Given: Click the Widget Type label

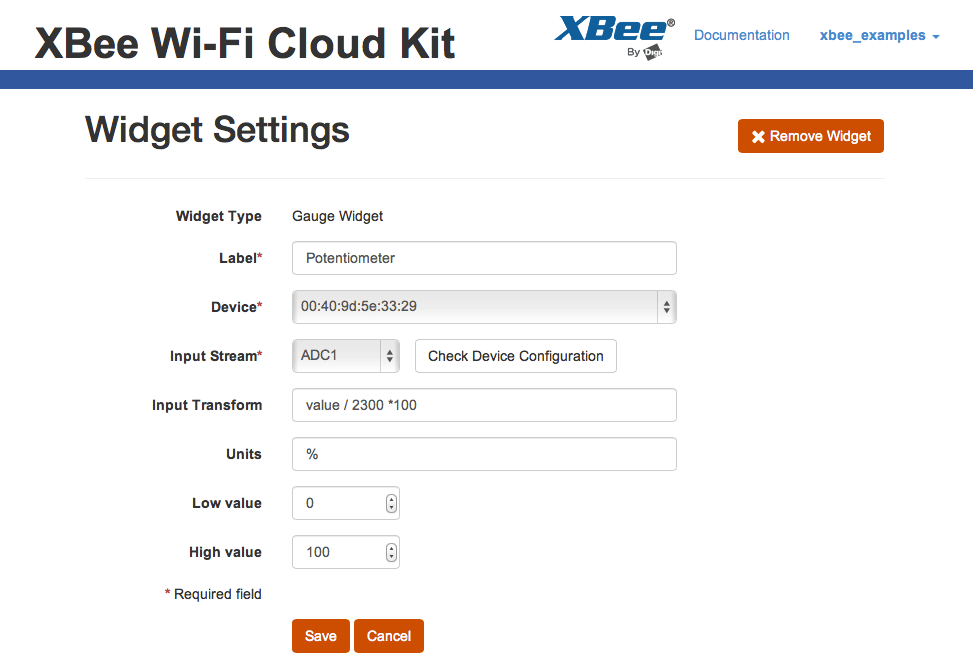Looking at the screenshot, I should click(218, 216).
